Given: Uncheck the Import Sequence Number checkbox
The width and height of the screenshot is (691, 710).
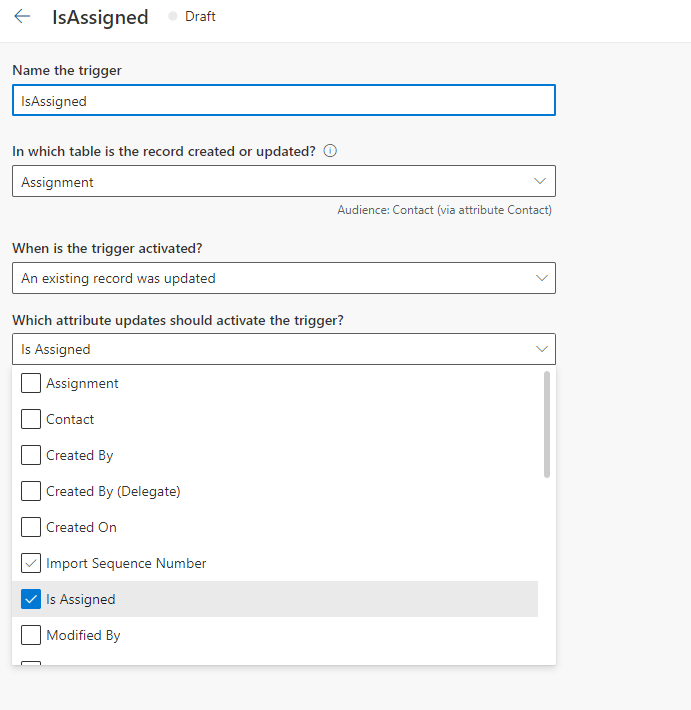Looking at the screenshot, I should [x=31, y=563].
